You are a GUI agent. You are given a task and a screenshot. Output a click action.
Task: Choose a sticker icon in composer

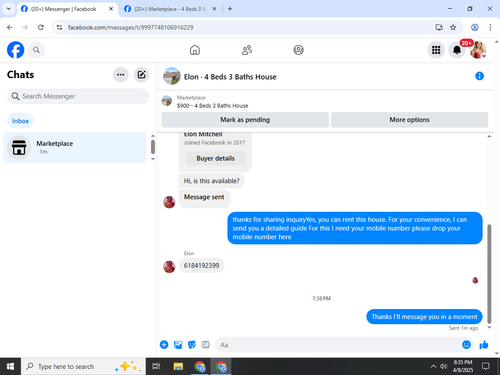tap(192, 345)
